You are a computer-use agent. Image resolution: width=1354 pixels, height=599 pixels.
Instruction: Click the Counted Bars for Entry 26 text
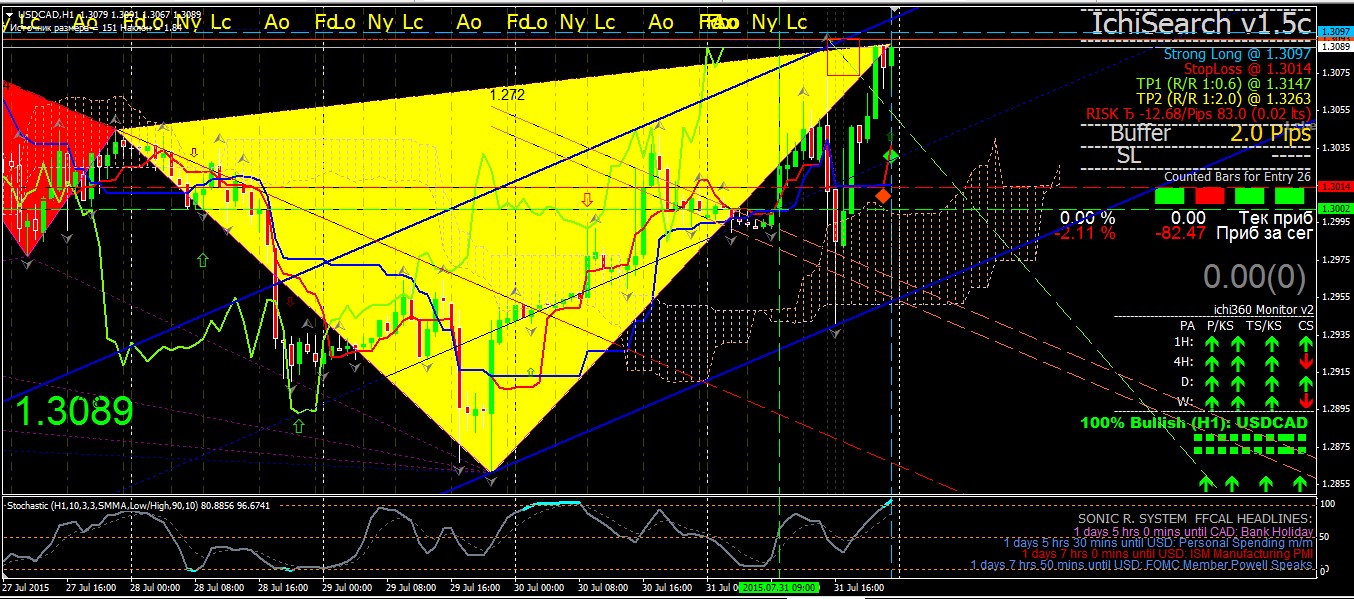(1237, 177)
